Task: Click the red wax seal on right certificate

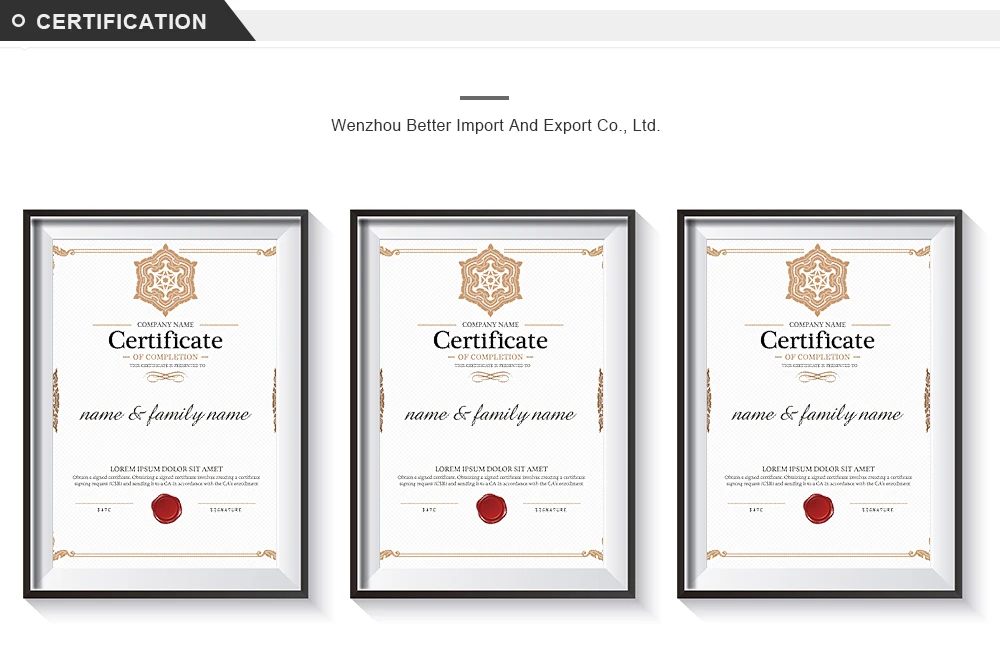Action: 818,509
